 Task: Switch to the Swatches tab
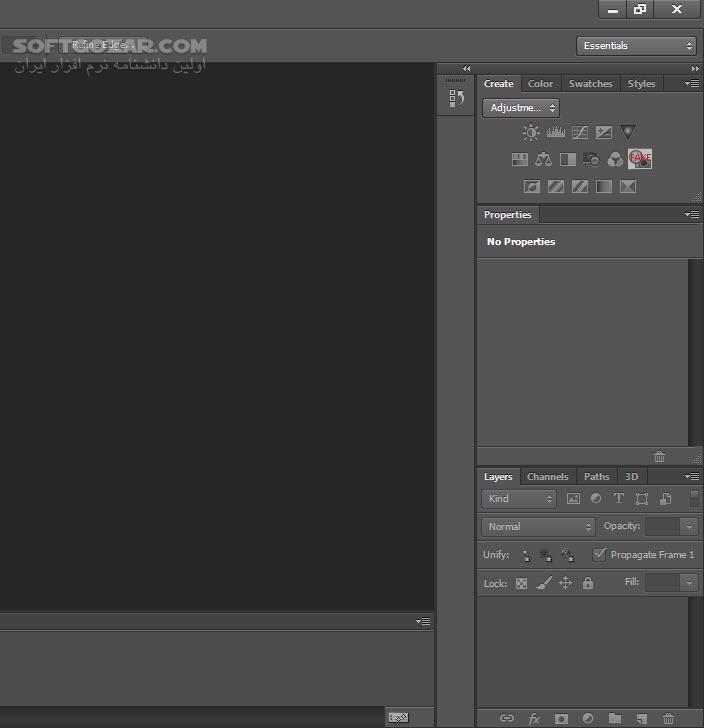pos(591,84)
